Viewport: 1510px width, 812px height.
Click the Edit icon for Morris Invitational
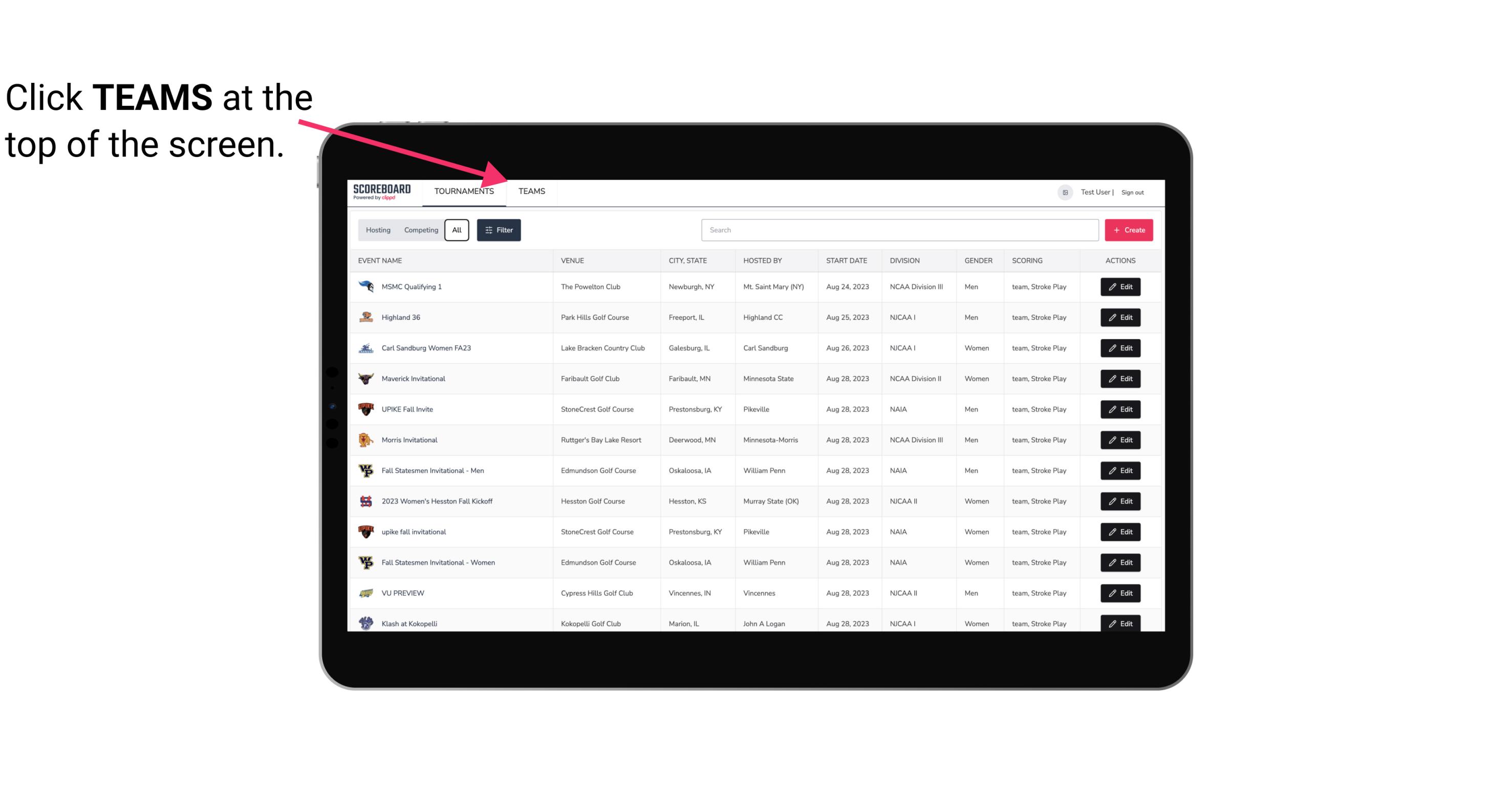pyautogui.click(x=1120, y=439)
